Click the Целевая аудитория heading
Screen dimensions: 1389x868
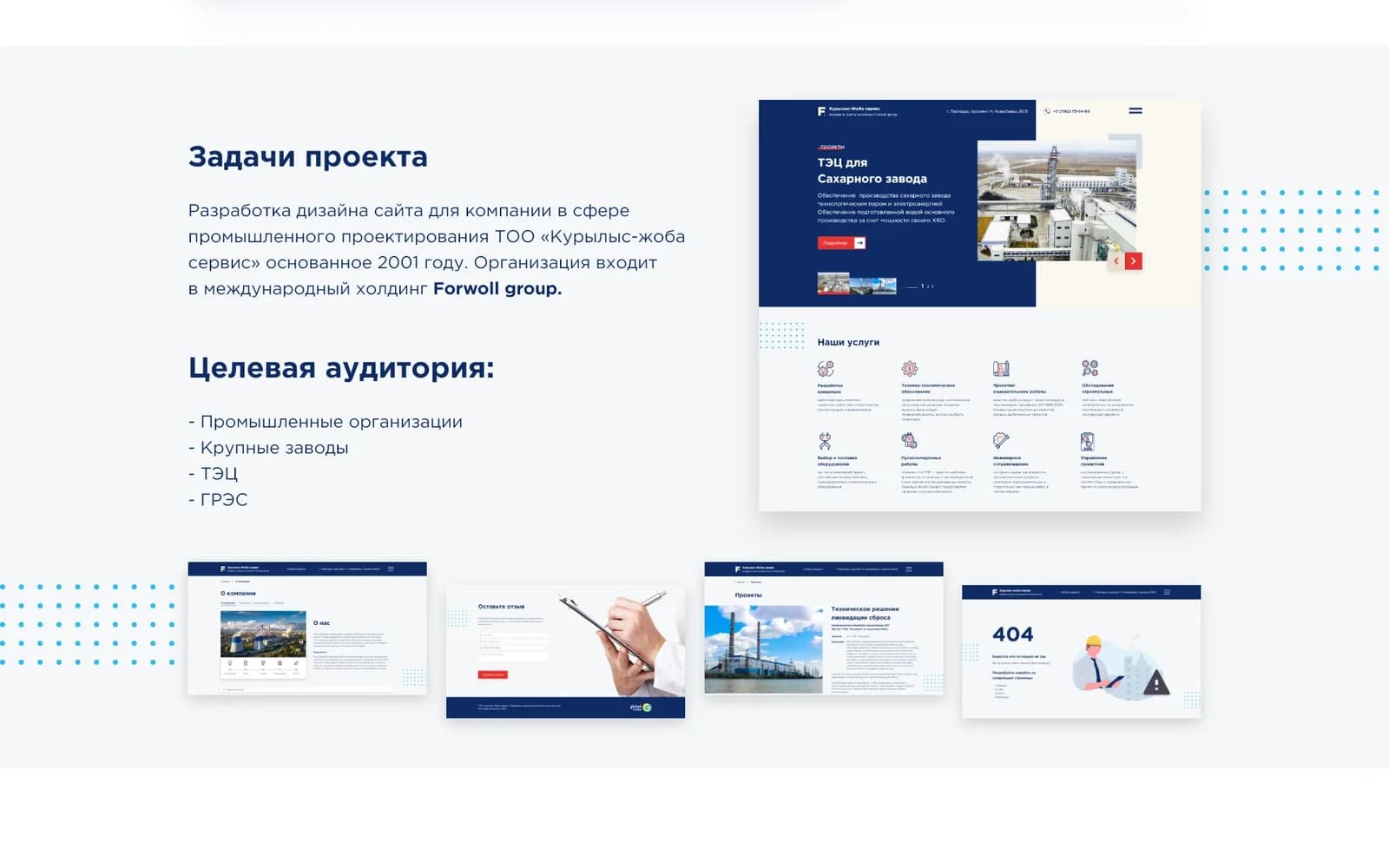point(341,367)
